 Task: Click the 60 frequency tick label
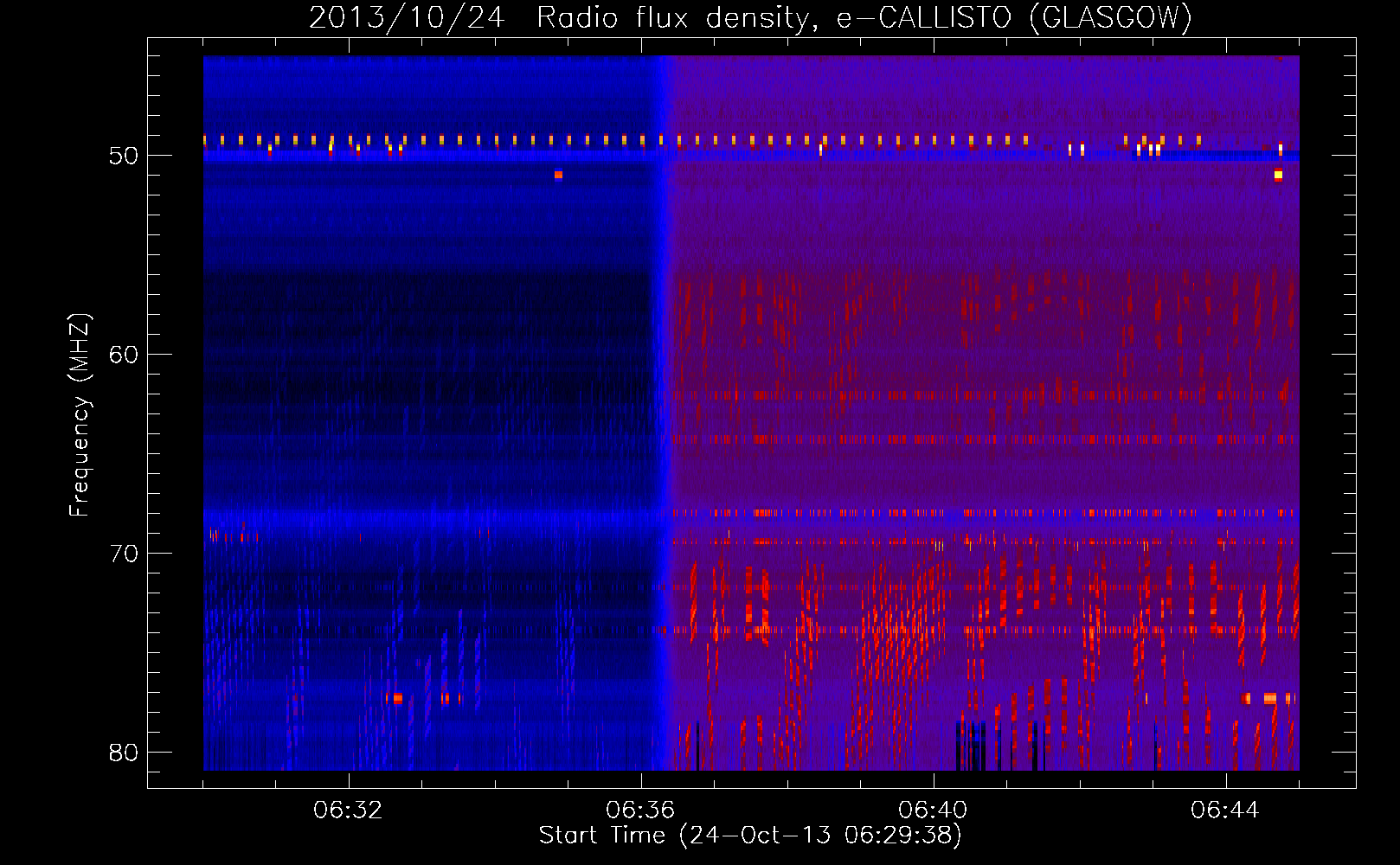click(x=124, y=355)
